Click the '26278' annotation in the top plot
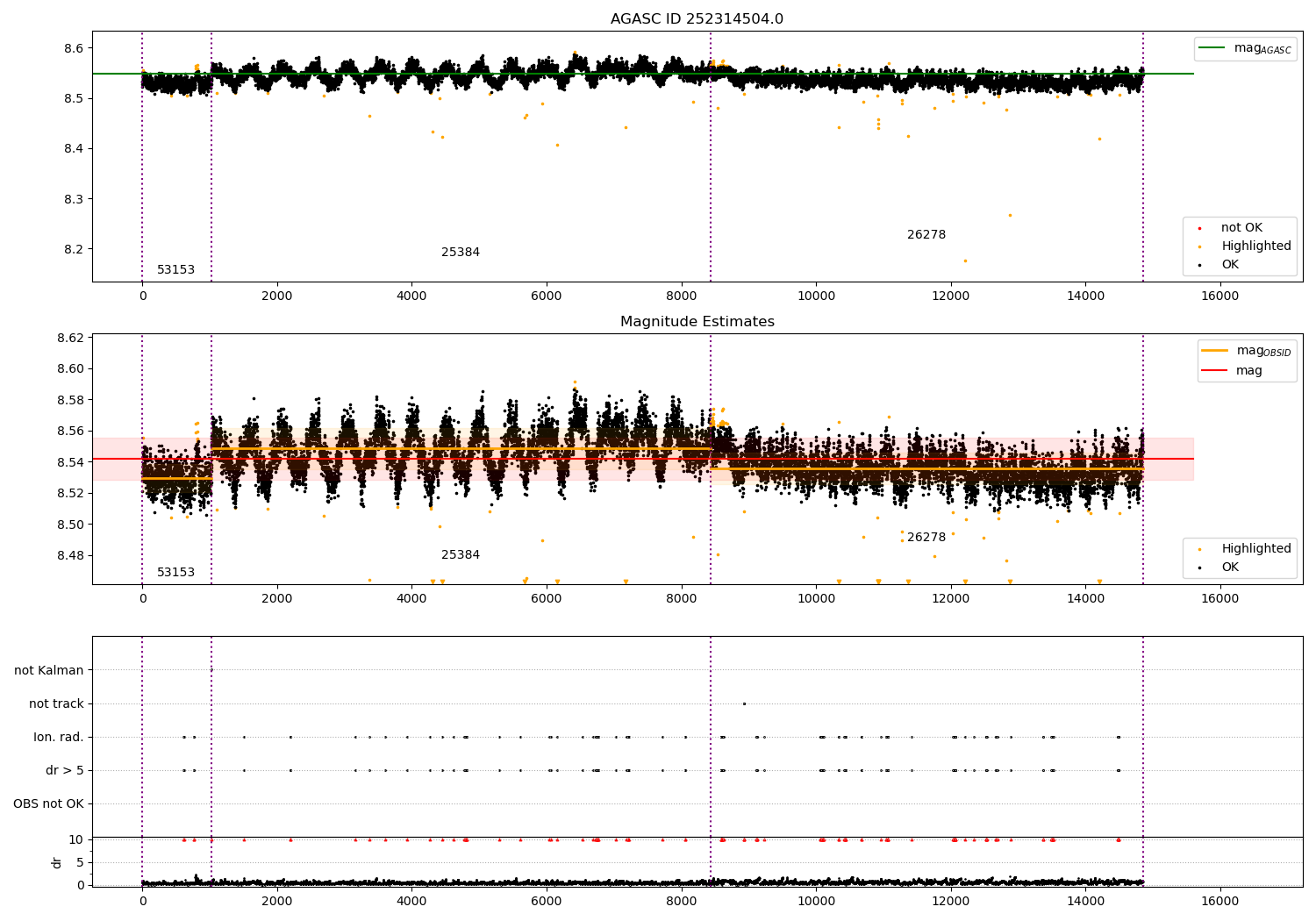 click(x=926, y=235)
